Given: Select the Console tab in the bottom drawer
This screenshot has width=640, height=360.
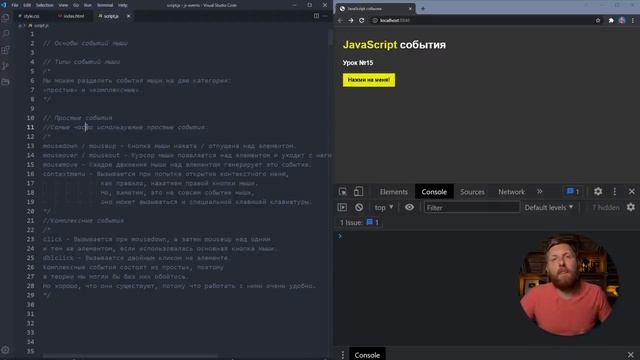Looking at the screenshot, I should pos(367,355).
